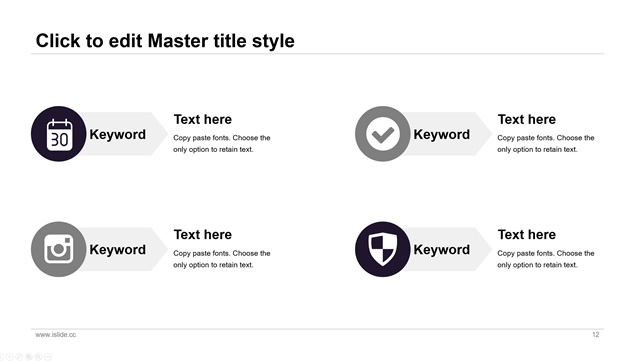
Task: Click the slide number 12 in the footer
Action: click(595, 335)
